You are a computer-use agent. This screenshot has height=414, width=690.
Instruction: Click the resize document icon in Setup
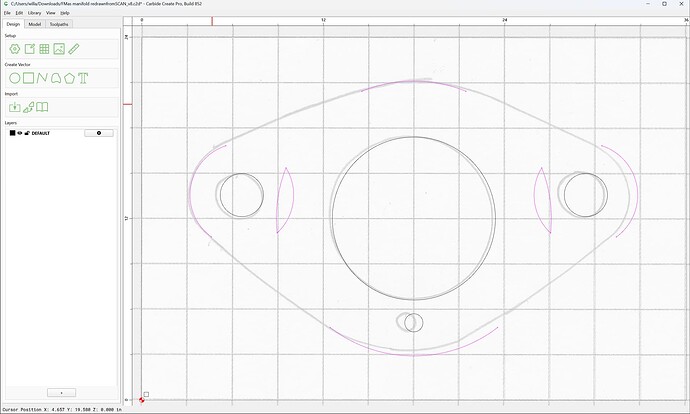[29, 49]
